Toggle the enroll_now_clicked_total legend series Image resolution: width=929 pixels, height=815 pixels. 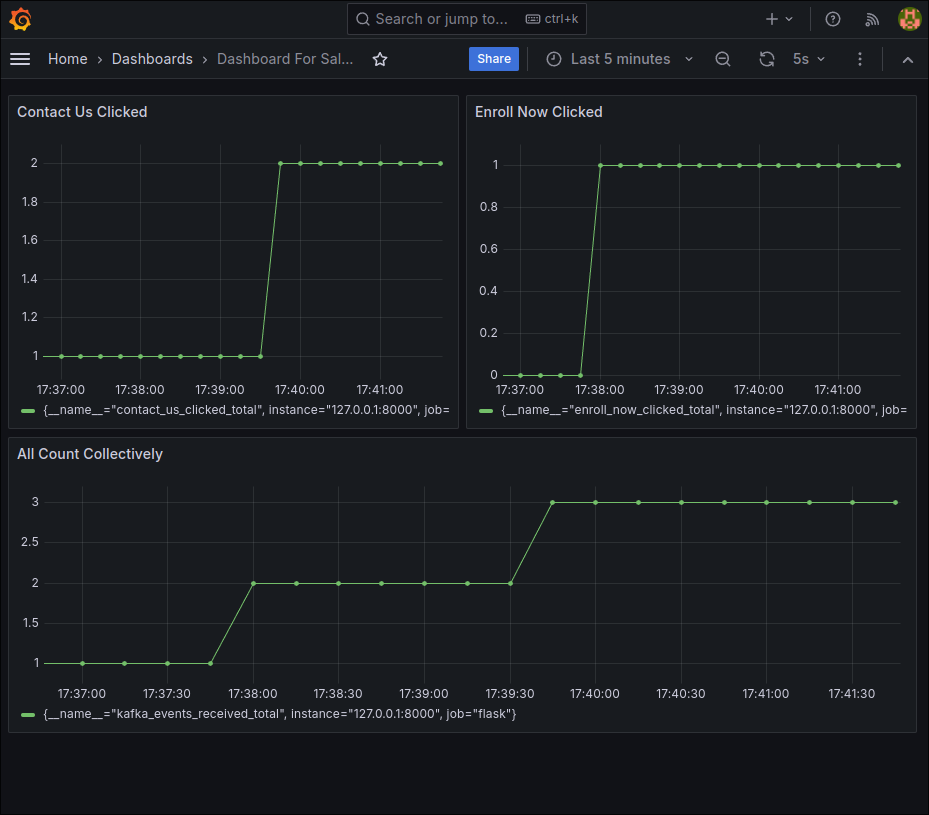(704, 410)
